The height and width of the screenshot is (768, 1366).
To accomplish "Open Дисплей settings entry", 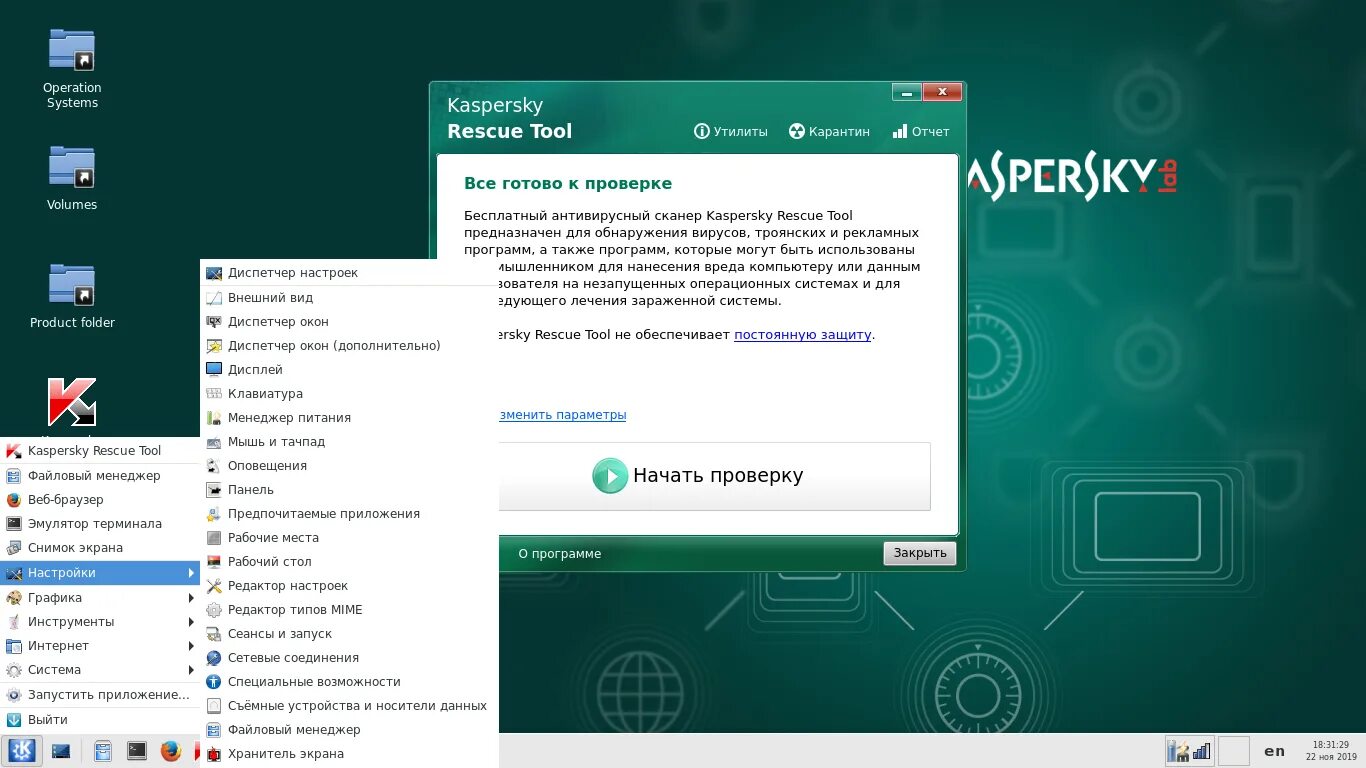I will (x=349, y=370).
